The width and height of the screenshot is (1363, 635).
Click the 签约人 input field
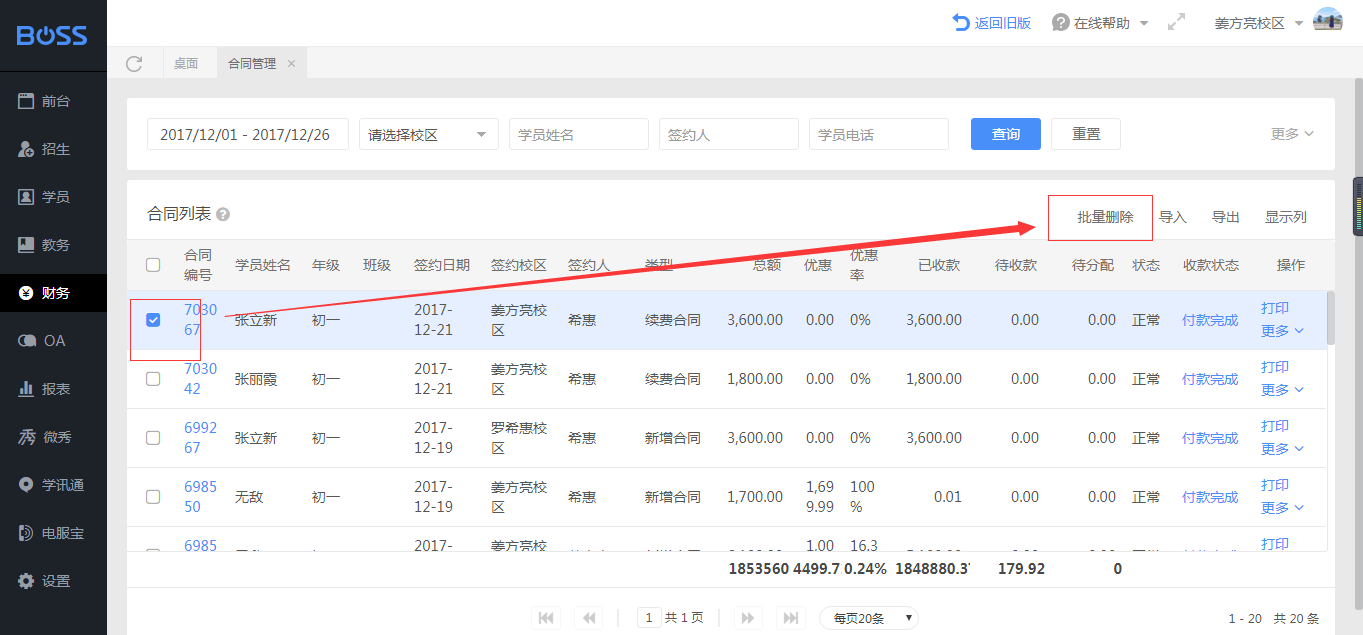pyautogui.click(x=729, y=134)
